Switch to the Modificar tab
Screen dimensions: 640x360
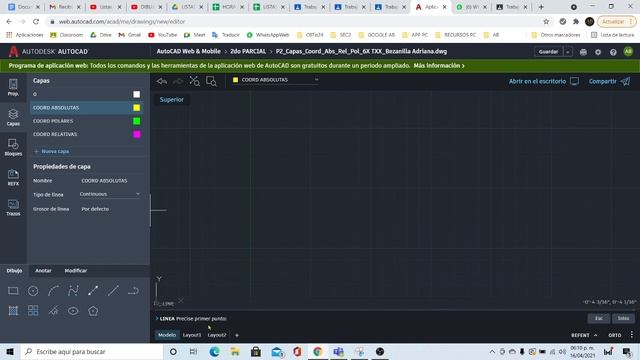[x=76, y=271]
